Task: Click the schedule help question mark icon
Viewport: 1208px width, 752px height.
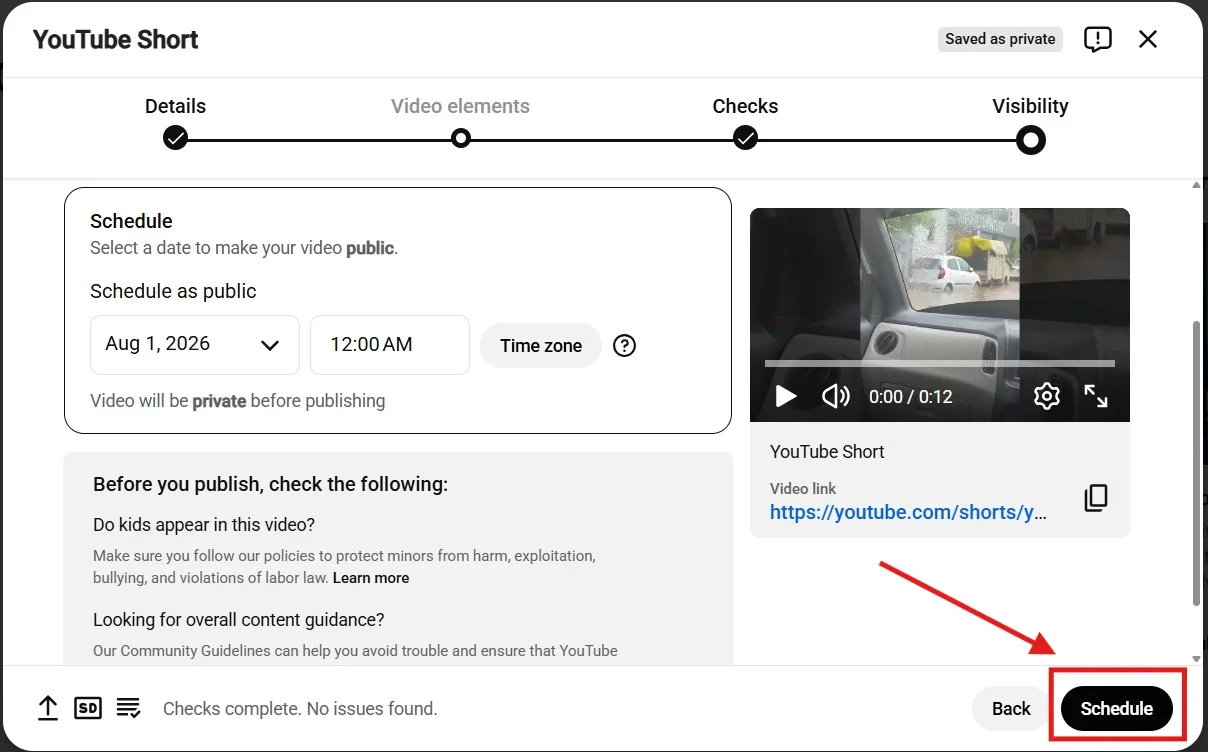Action: (x=625, y=346)
